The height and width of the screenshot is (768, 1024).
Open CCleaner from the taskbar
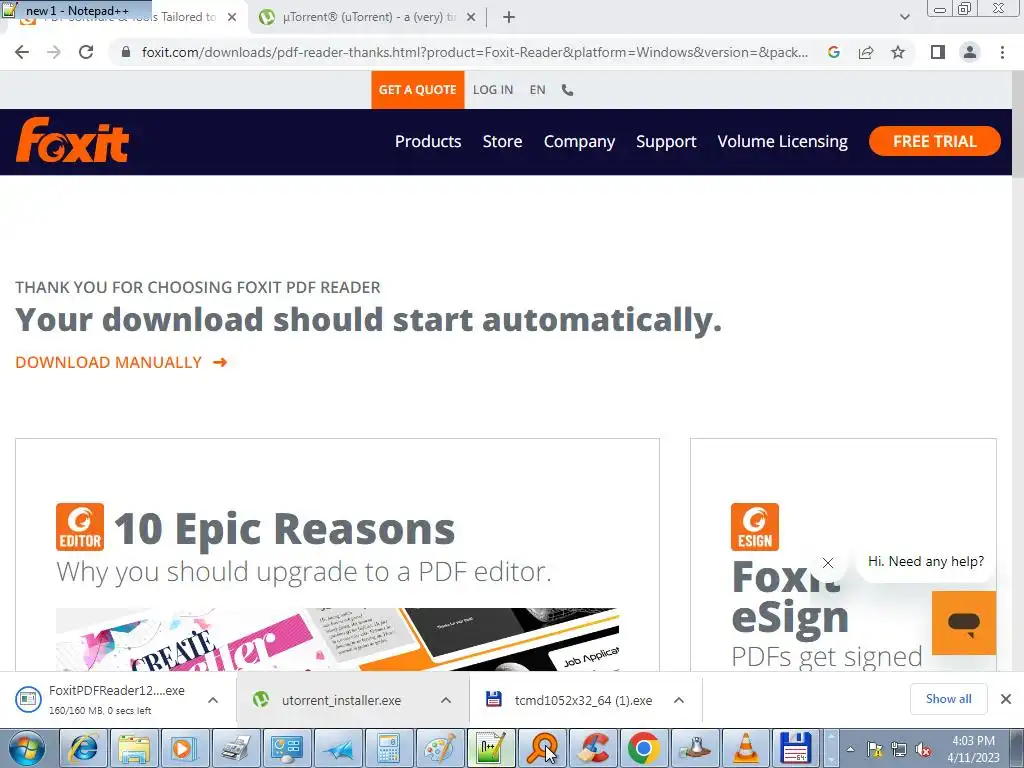(593, 748)
